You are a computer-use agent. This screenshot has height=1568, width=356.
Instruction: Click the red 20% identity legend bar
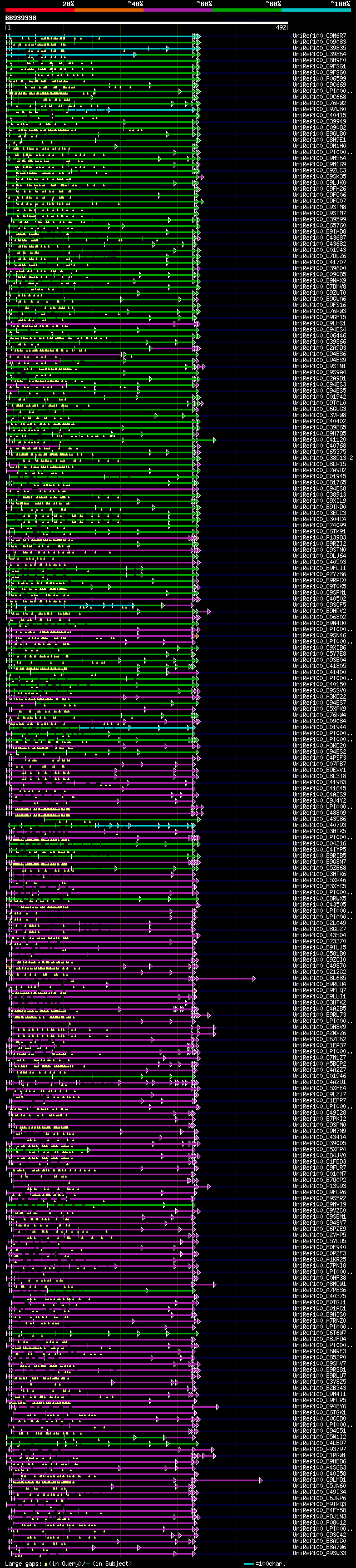(40, 10)
